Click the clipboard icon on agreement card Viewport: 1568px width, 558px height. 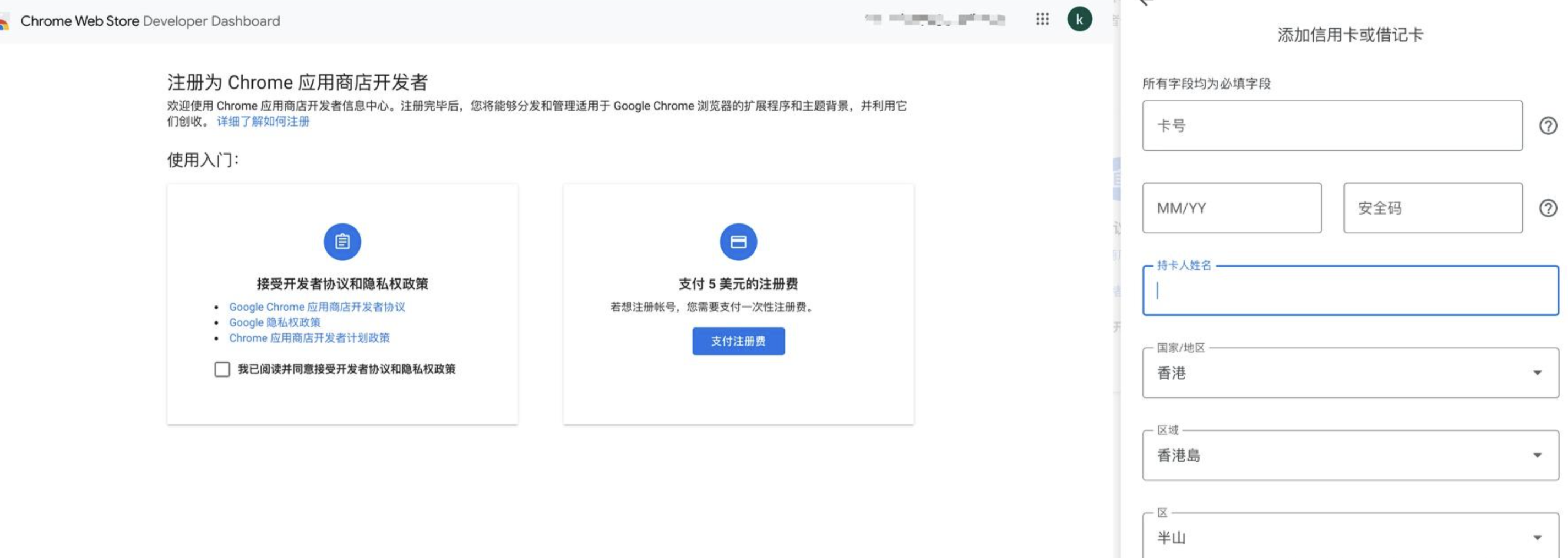(342, 242)
